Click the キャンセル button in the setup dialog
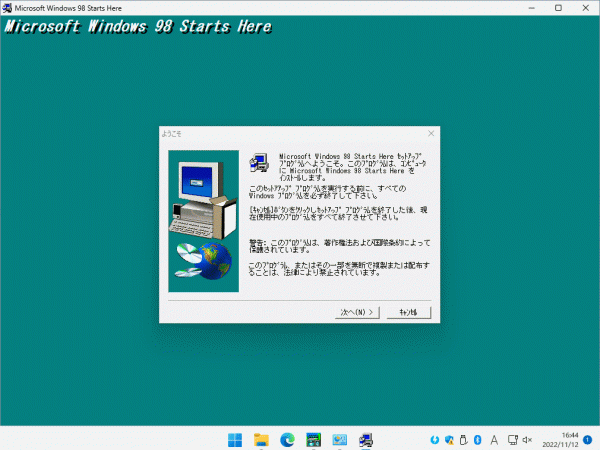600x450 pixels. coord(409,312)
